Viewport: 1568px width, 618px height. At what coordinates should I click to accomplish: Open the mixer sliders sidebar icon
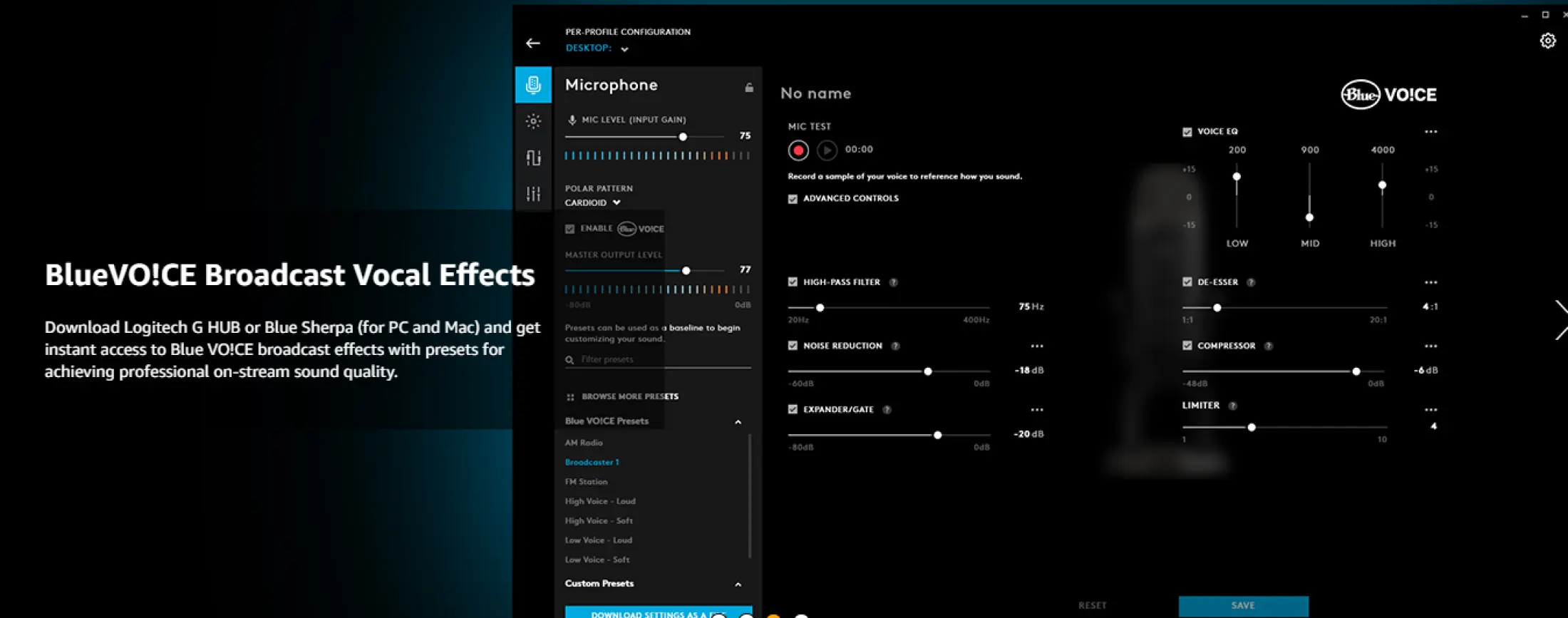click(533, 194)
